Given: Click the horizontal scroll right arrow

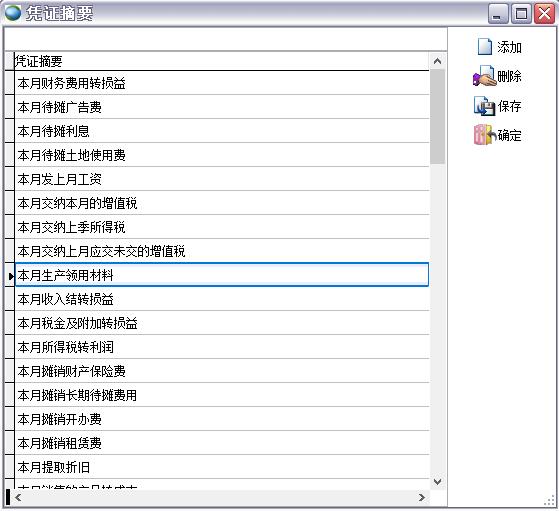Looking at the screenshot, I should point(422,497).
